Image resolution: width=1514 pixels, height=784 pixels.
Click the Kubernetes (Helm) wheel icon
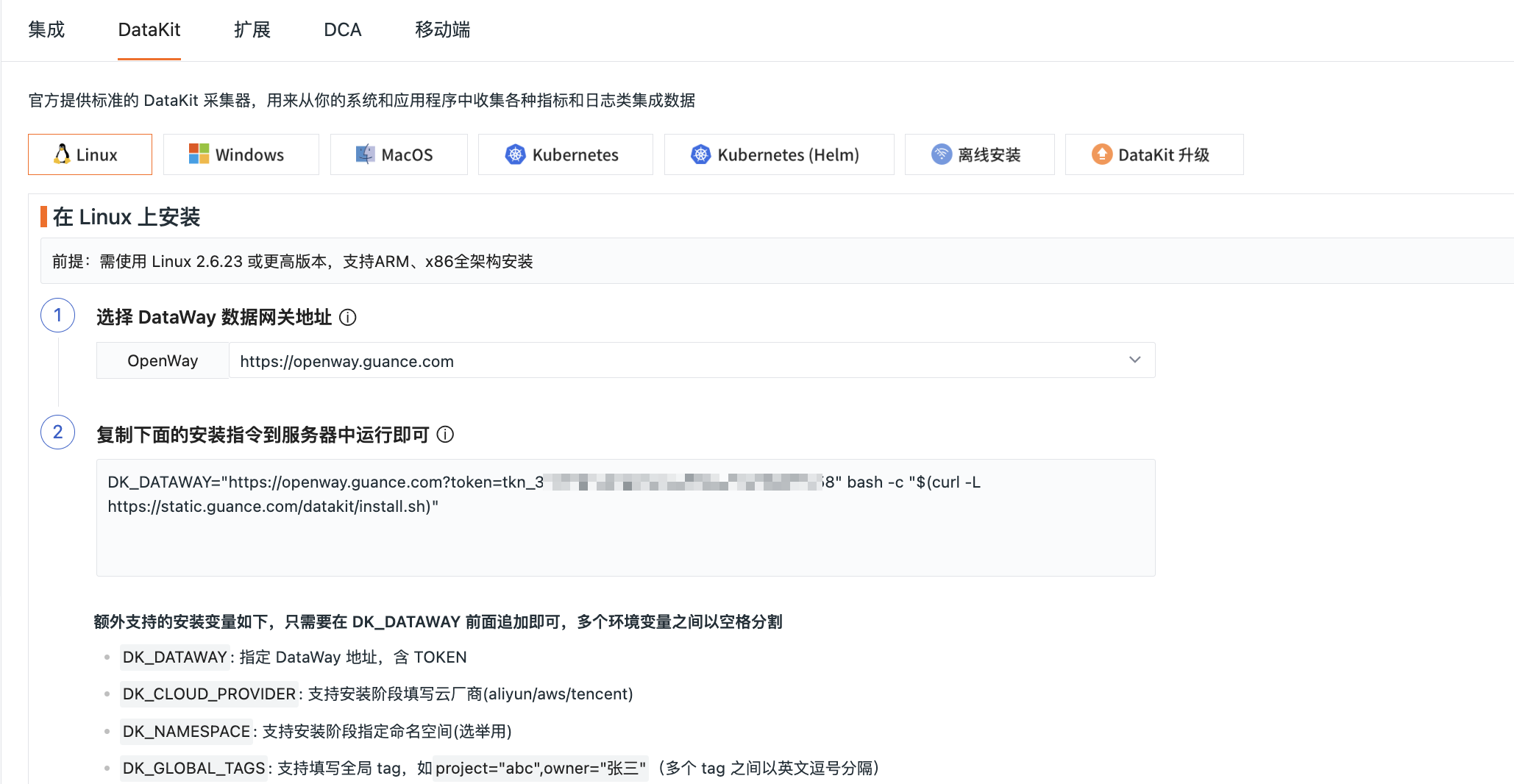[x=701, y=154]
